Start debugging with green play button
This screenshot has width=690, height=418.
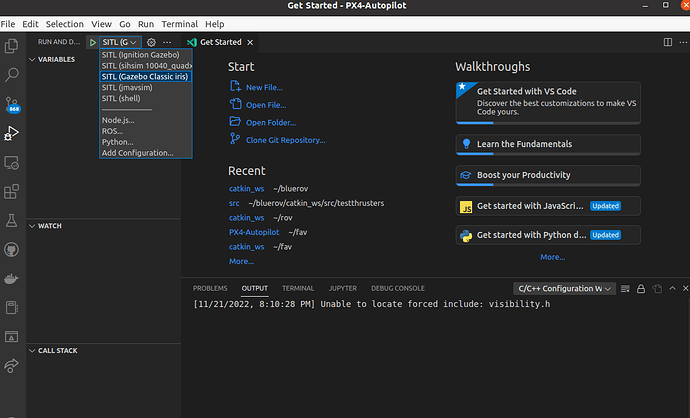[92, 42]
